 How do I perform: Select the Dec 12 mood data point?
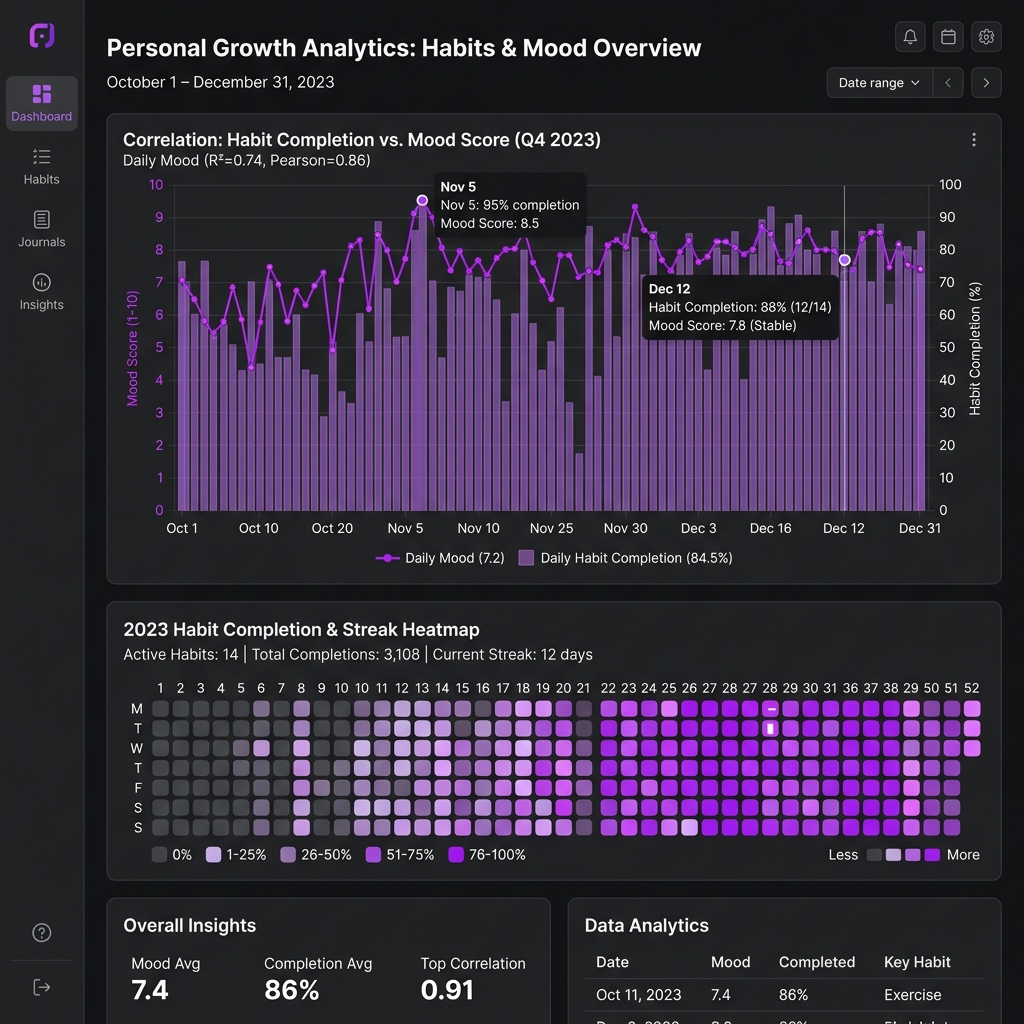[844, 260]
